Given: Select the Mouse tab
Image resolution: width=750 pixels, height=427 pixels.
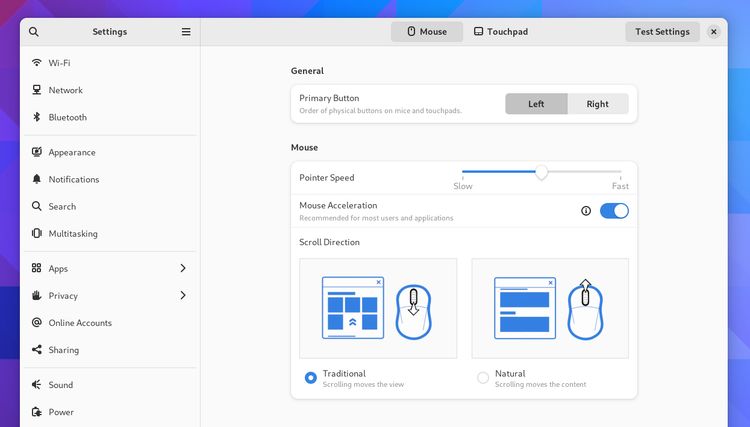Looking at the screenshot, I should point(427,32).
